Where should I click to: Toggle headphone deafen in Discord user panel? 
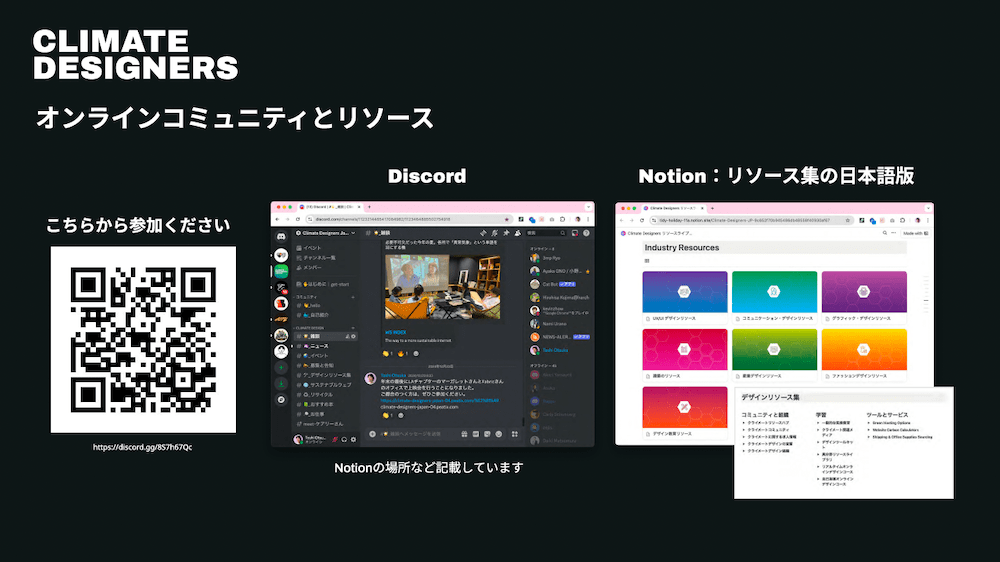(x=344, y=440)
